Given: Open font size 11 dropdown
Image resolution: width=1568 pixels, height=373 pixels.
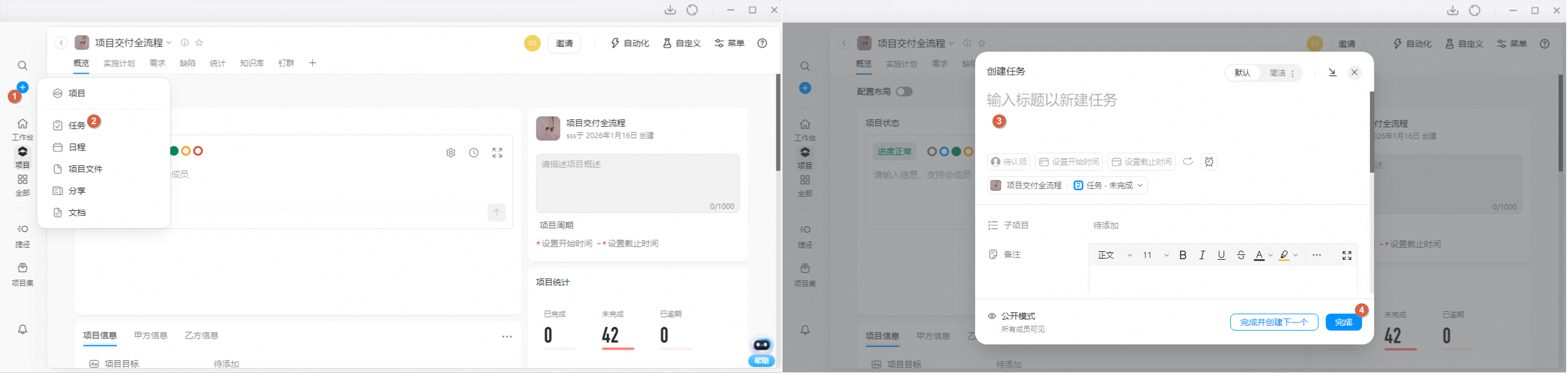Looking at the screenshot, I should click(x=1155, y=256).
